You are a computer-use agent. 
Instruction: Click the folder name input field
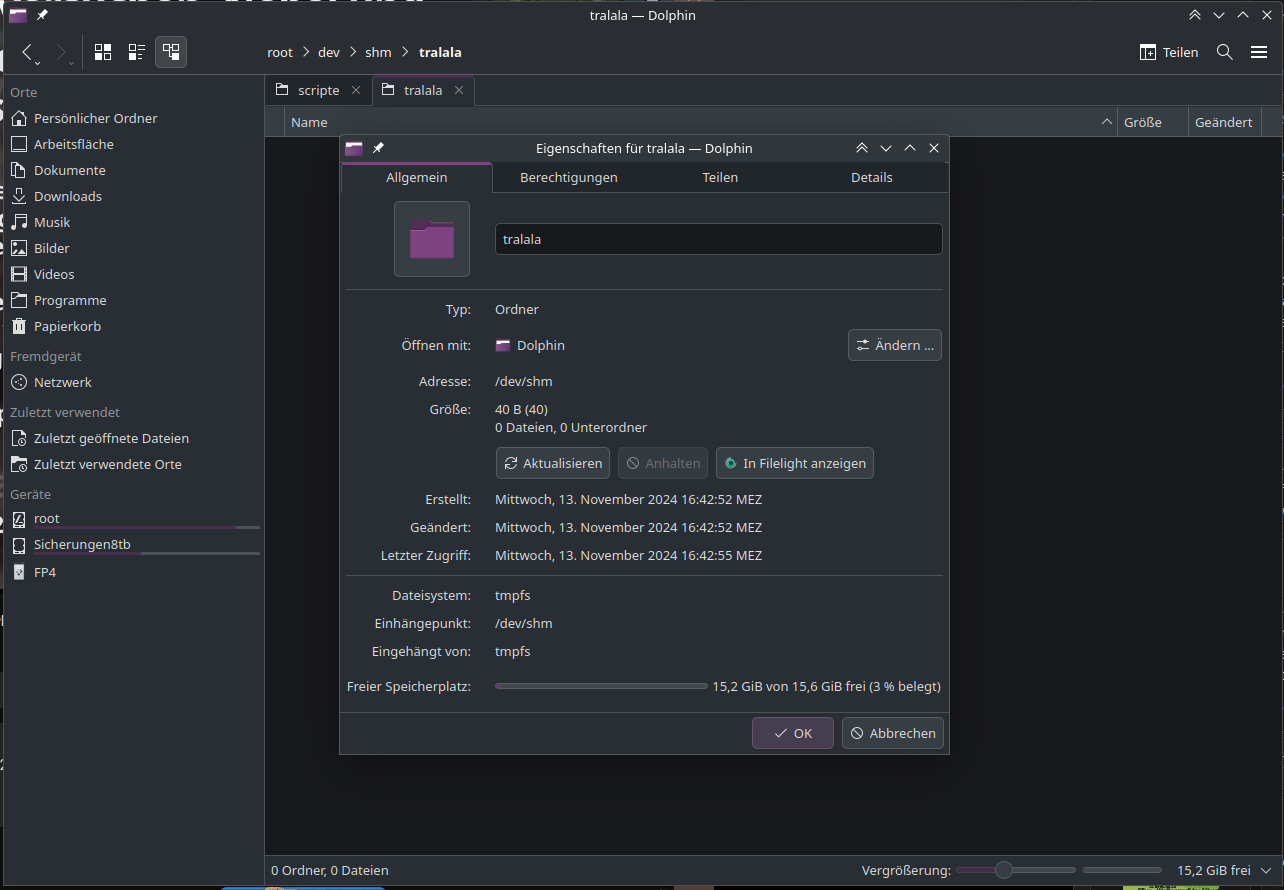point(718,239)
